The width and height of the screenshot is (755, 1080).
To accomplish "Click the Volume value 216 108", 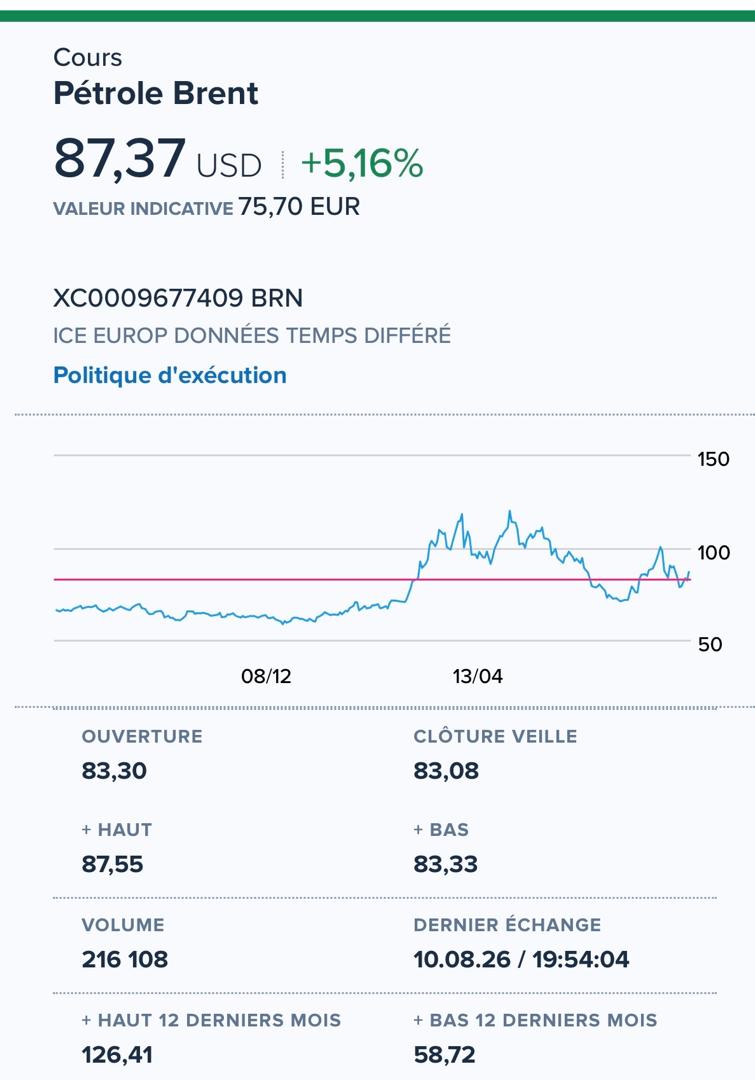I will (125, 959).
